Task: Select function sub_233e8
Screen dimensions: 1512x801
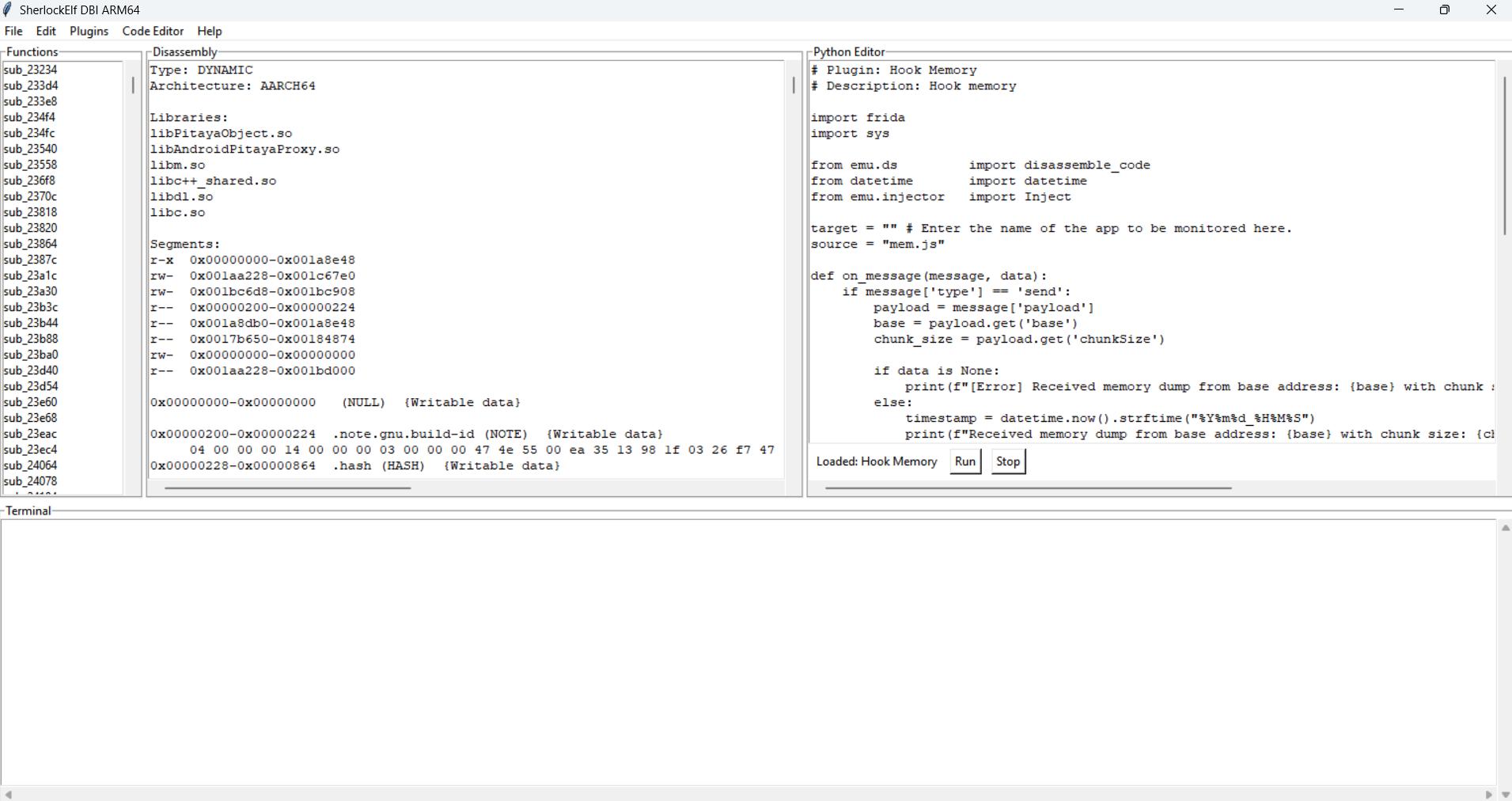Action: [30, 101]
